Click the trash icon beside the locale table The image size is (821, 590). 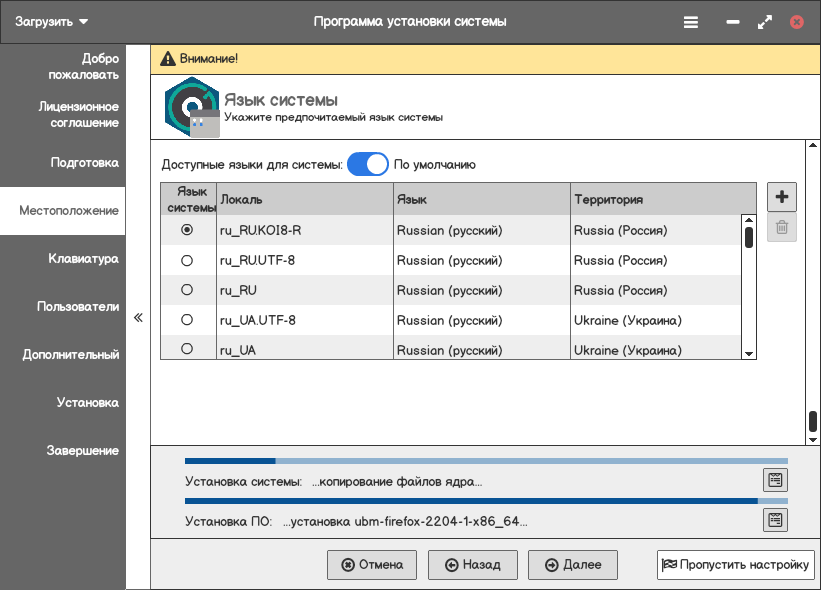coord(782,228)
